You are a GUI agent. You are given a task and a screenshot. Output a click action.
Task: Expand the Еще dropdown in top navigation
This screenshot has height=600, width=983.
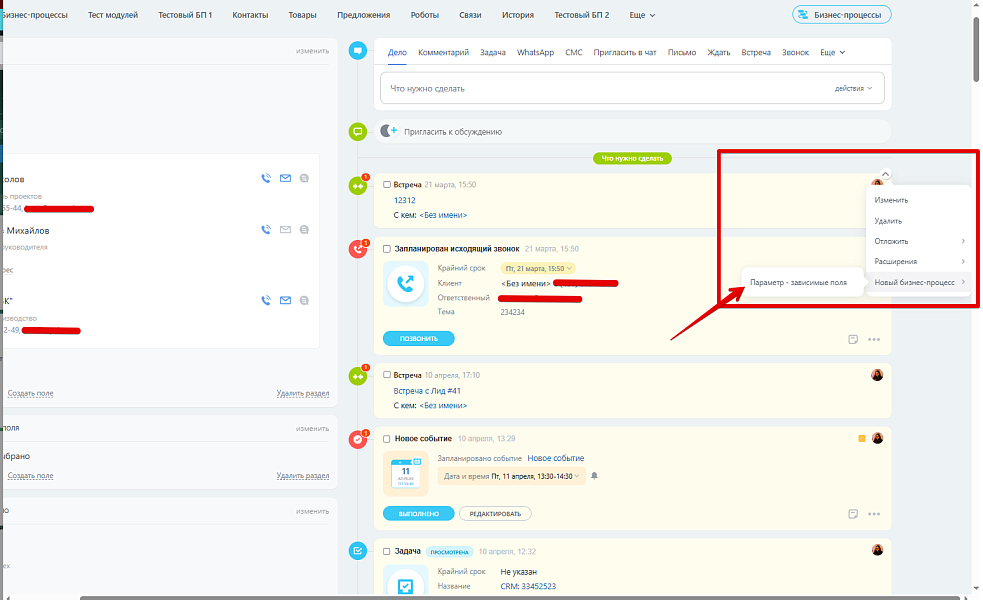click(642, 16)
